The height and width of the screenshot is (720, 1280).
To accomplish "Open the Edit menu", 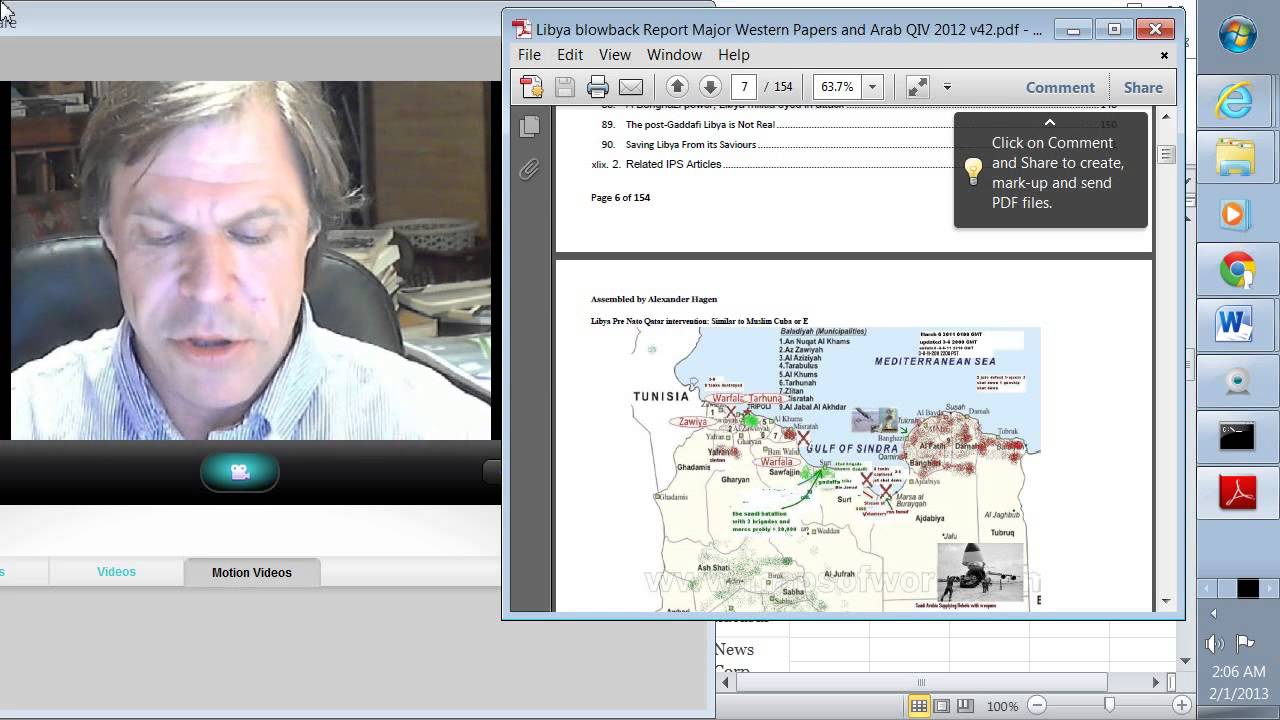I will [570, 55].
